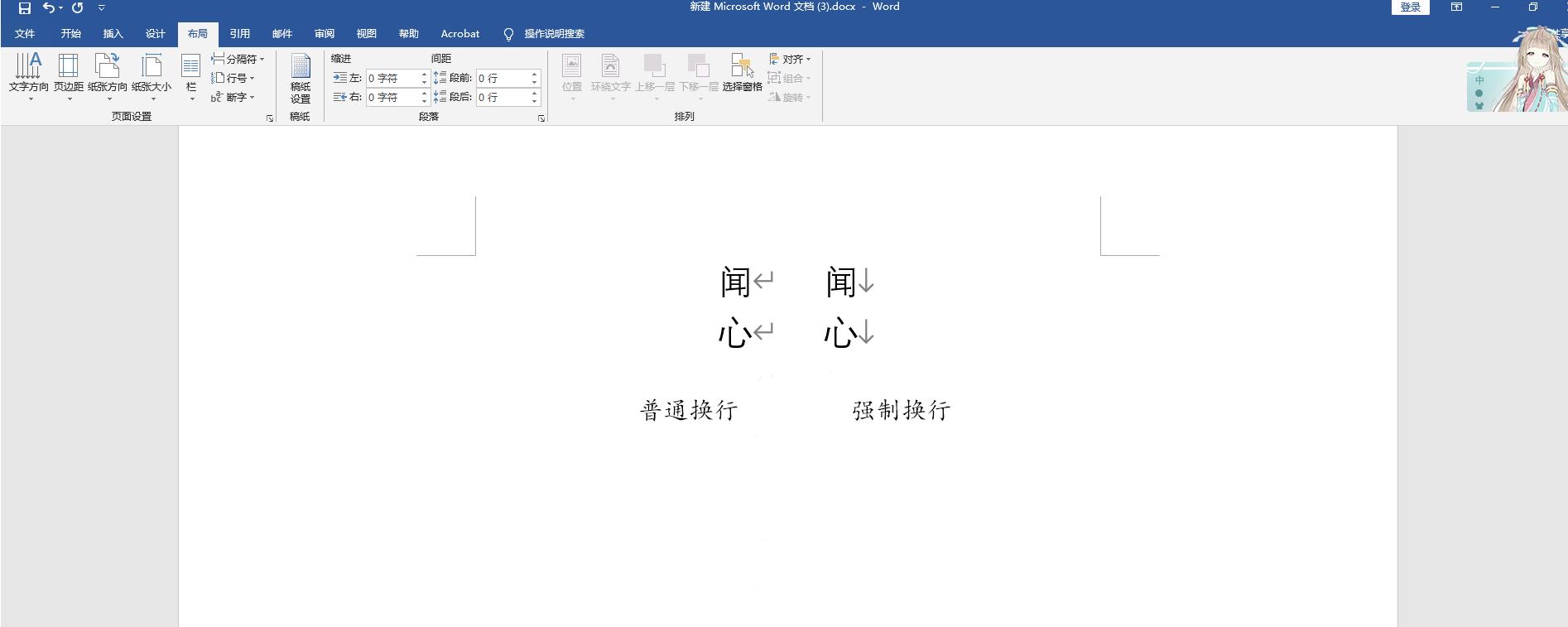Screen dimensions: 1568x627
Task: Open the 选择窗格 selection pane
Action: pos(742,75)
